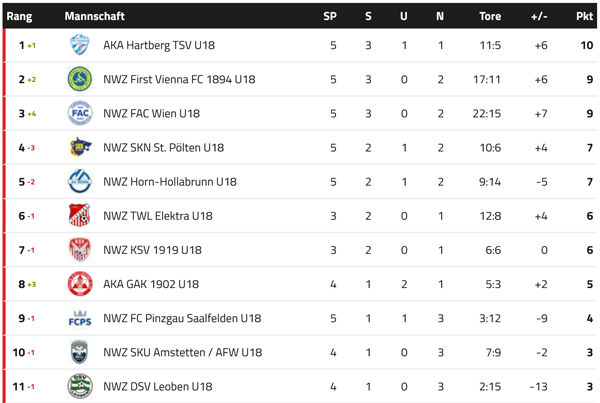Click the AKA Hartberg TSV U18 club logo
600x403 pixels.
(80, 45)
